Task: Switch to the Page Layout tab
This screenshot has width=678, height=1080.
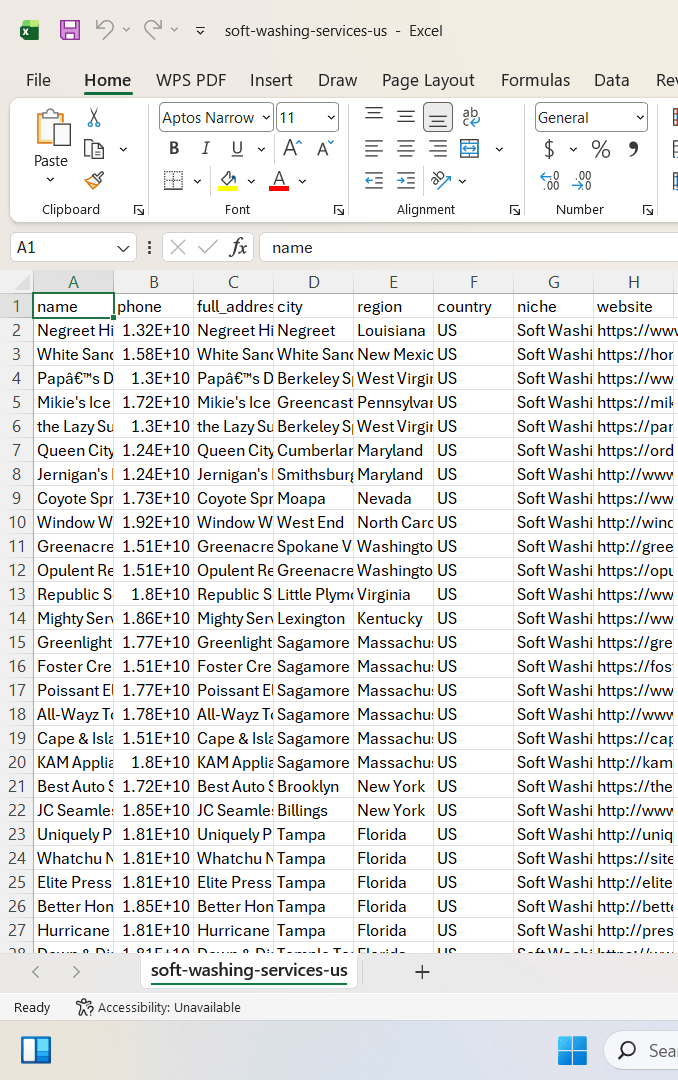Action: tap(428, 81)
